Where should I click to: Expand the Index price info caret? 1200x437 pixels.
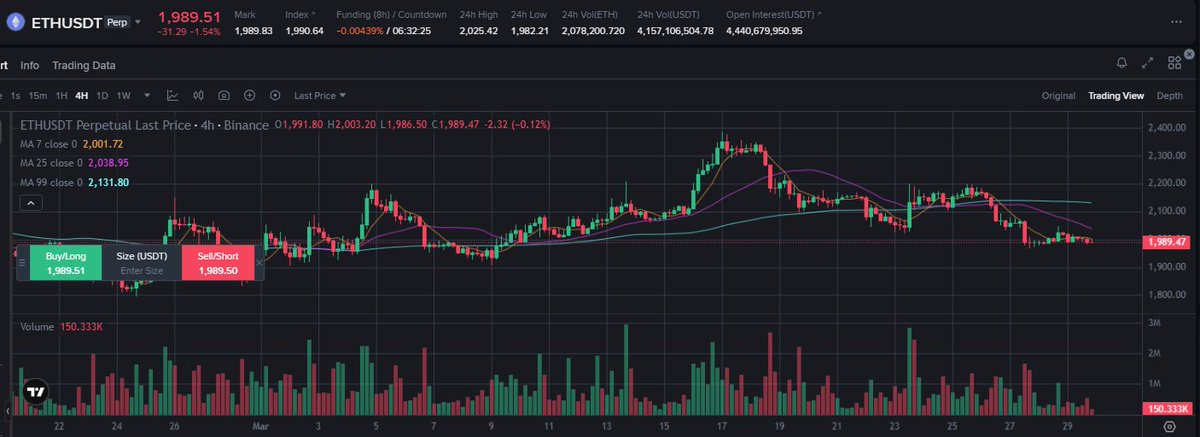[x=314, y=14]
